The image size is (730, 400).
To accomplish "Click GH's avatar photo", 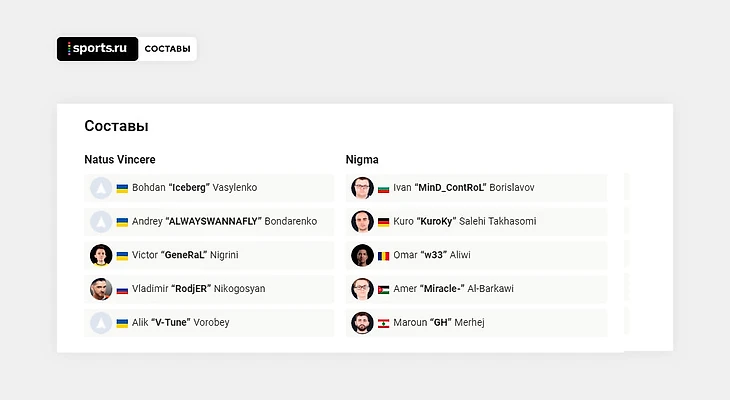I will pos(362,323).
